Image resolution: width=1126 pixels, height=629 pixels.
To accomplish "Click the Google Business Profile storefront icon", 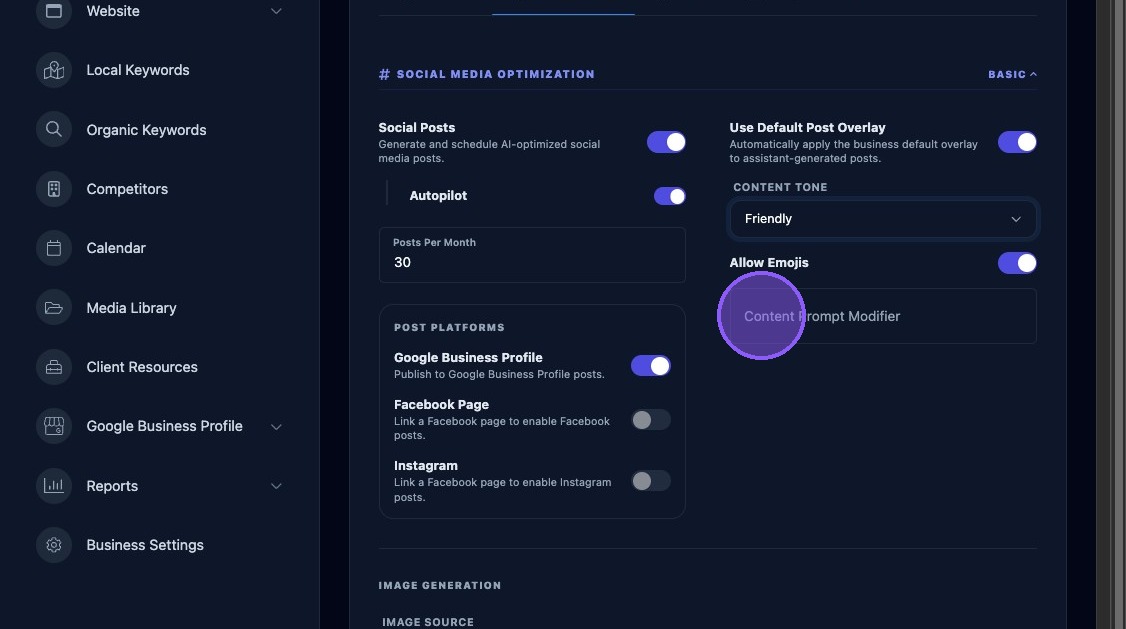I will point(54,426).
